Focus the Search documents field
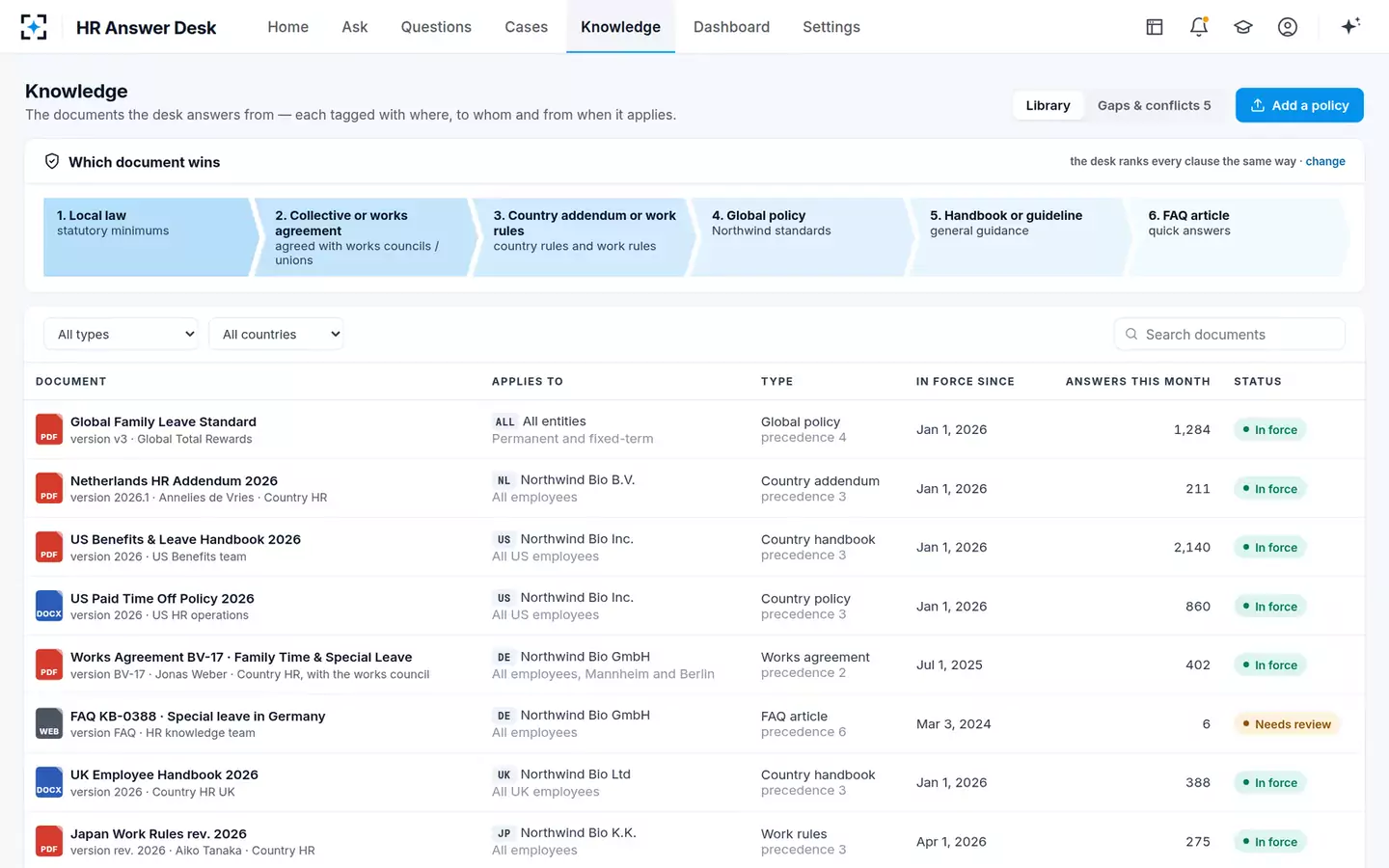This screenshot has height=868, width=1389. [1230, 334]
